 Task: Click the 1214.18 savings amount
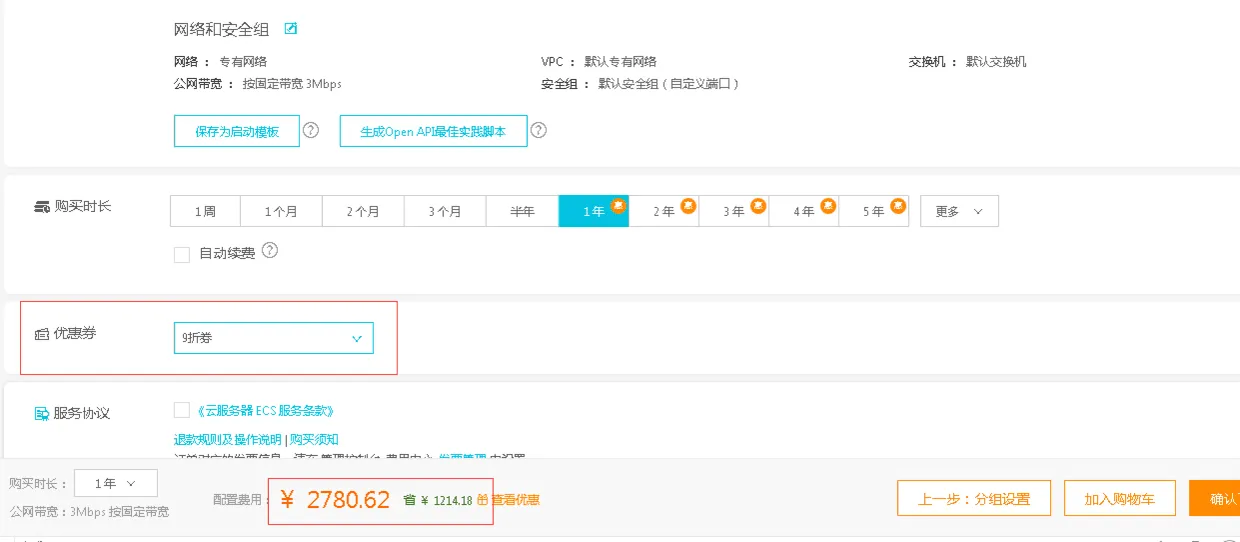click(x=453, y=500)
